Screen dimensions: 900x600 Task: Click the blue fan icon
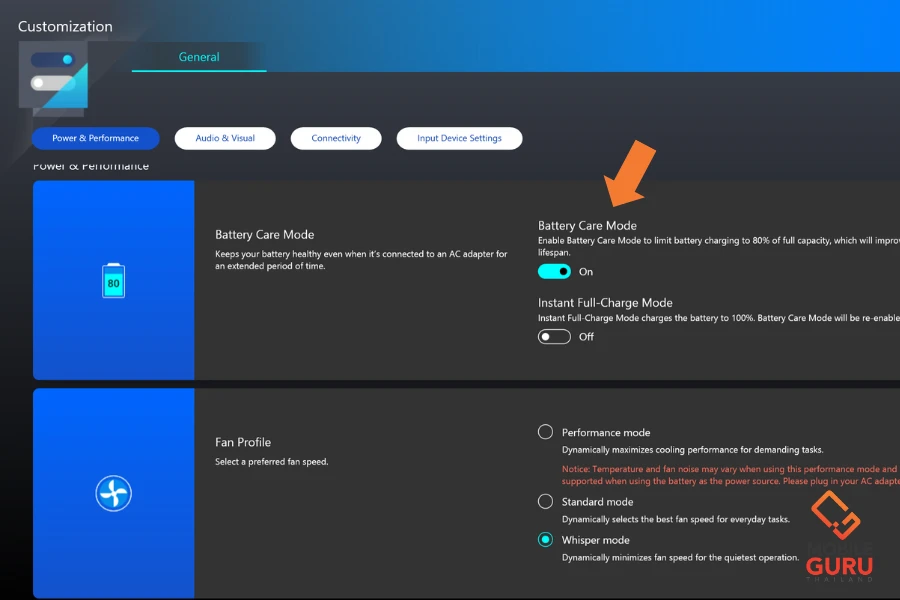click(x=113, y=492)
